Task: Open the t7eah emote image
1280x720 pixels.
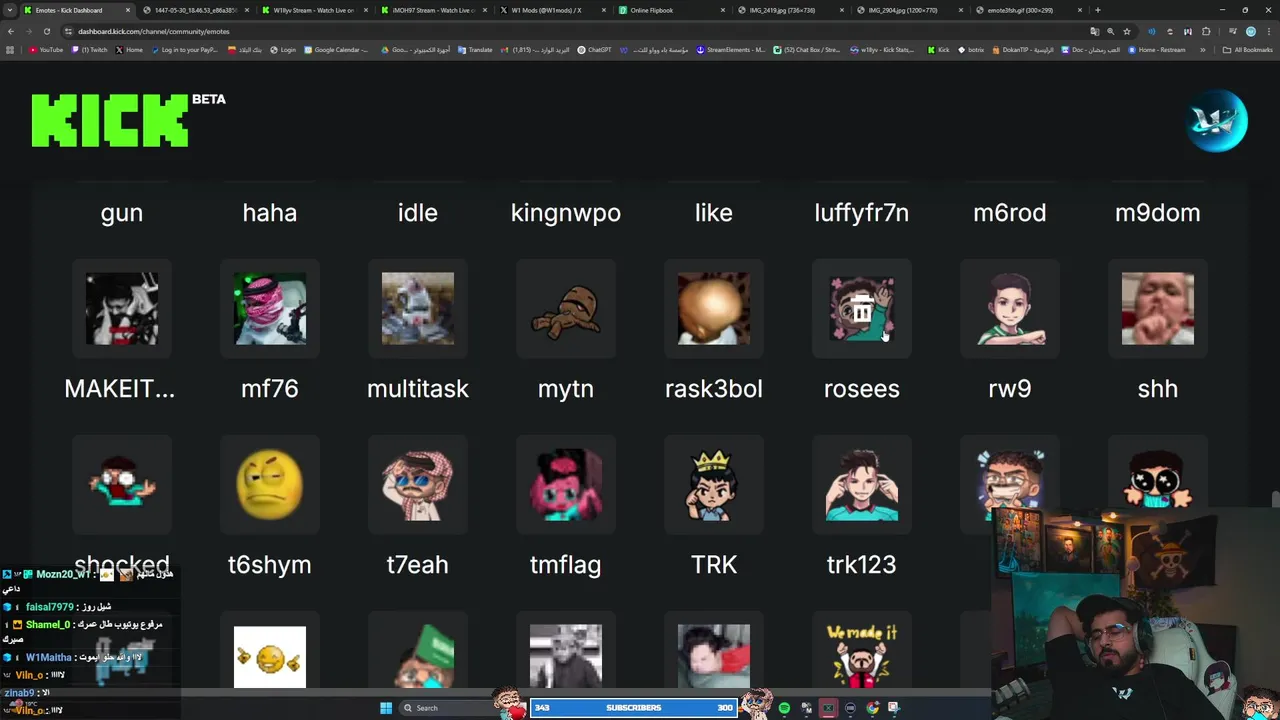Action: click(418, 484)
